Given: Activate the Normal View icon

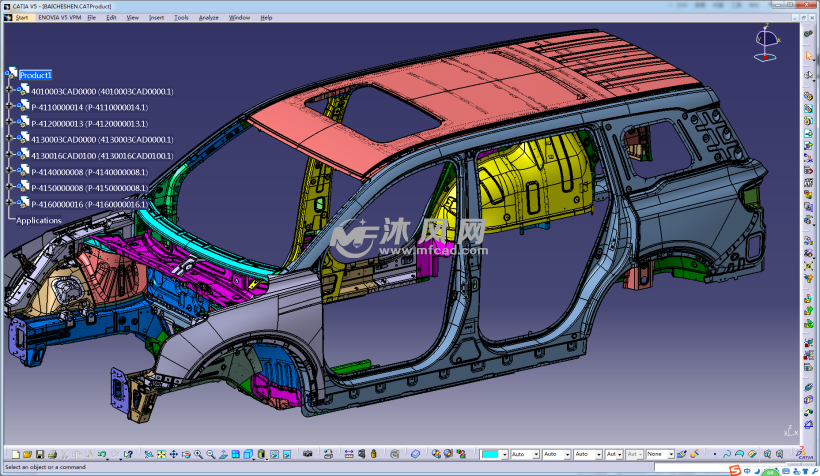Looking at the screenshot, I should tap(223, 455).
